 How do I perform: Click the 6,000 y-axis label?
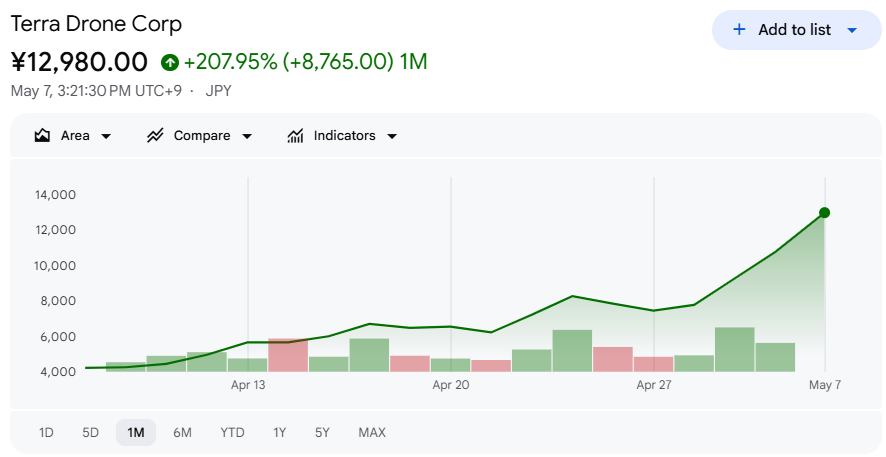58,337
